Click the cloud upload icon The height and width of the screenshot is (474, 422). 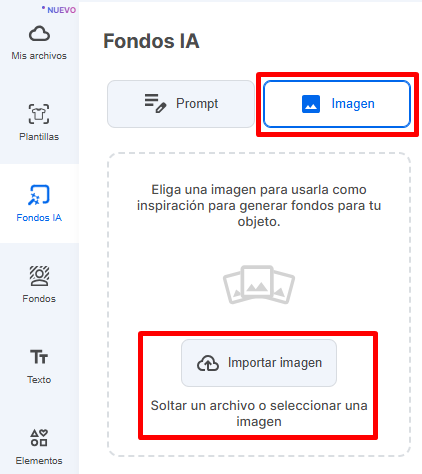click(x=208, y=363)
